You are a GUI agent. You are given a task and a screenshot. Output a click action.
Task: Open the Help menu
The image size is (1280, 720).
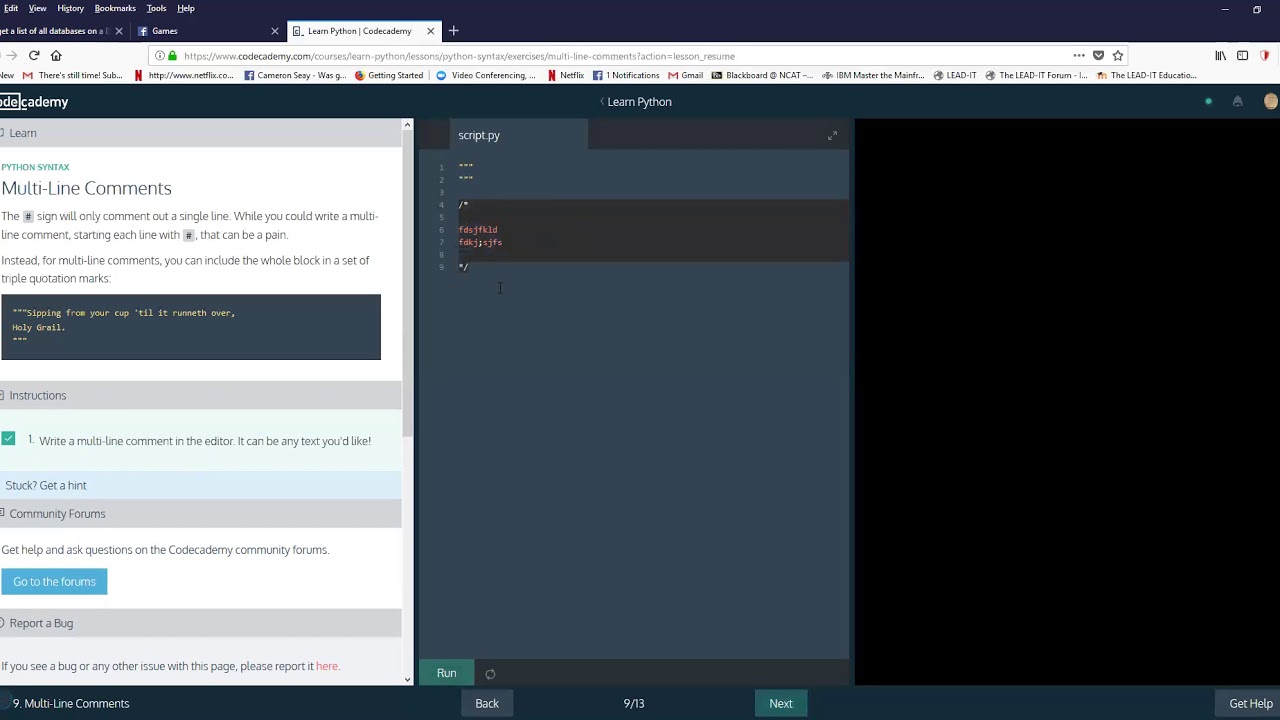(186, 8)
